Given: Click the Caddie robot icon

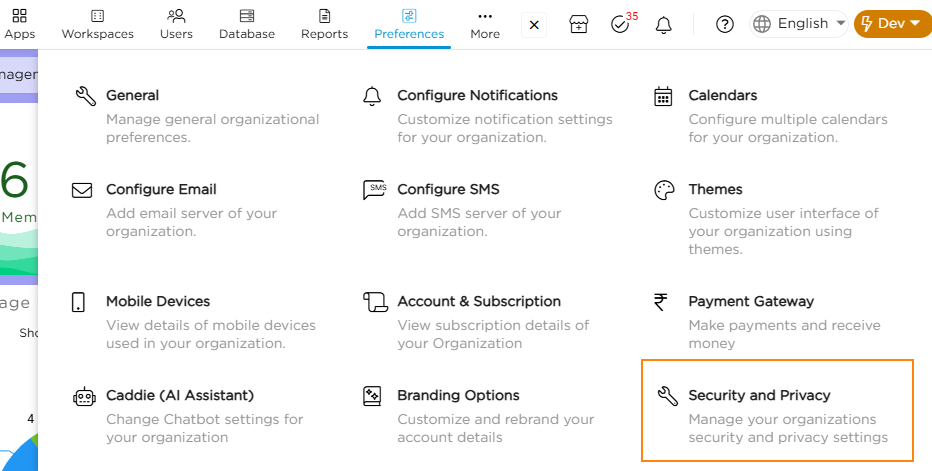Looking at the screenshot, I should [85, 396].
